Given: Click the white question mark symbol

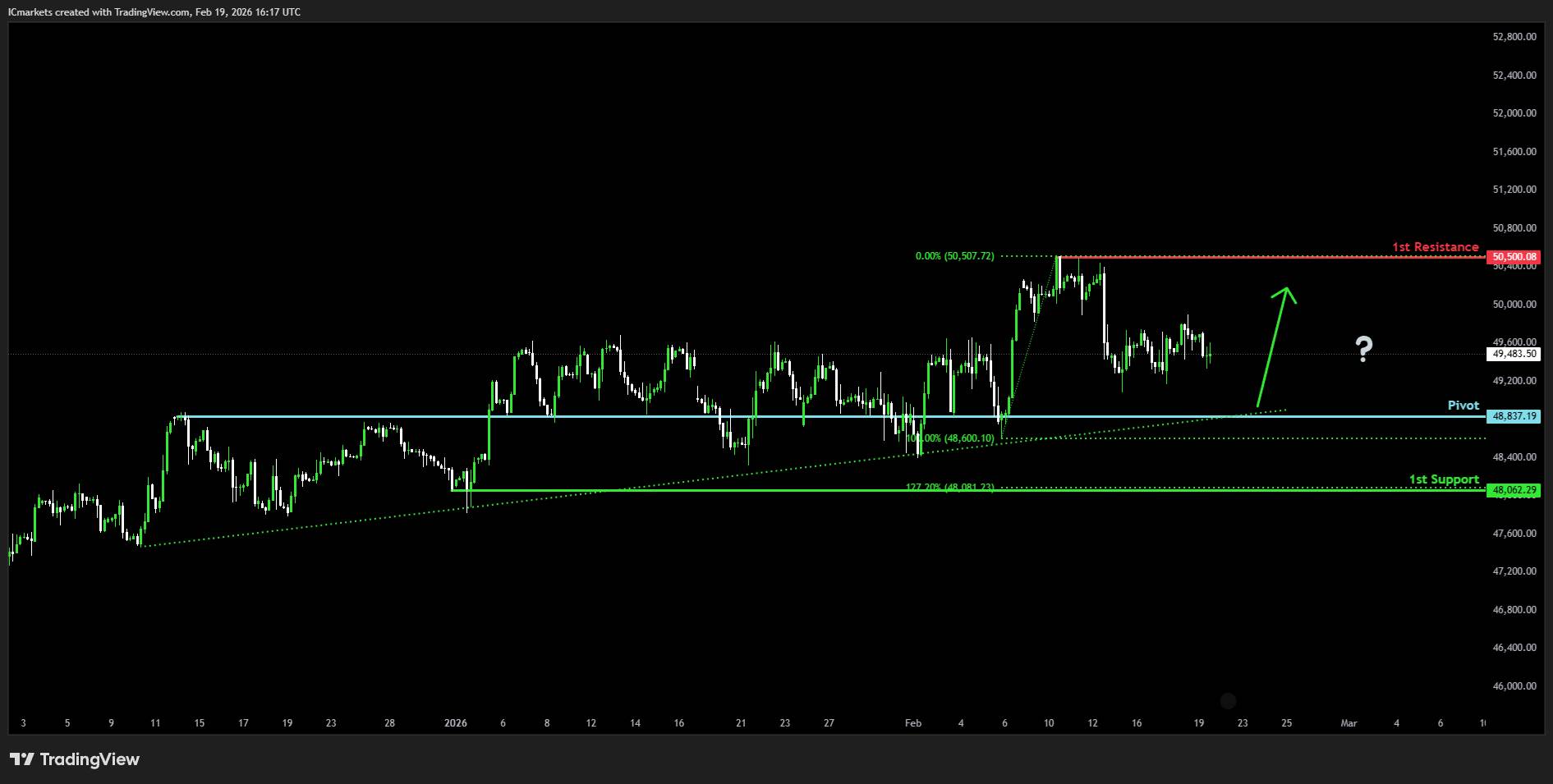Looking at the screenshot, I should (1363, 349).
